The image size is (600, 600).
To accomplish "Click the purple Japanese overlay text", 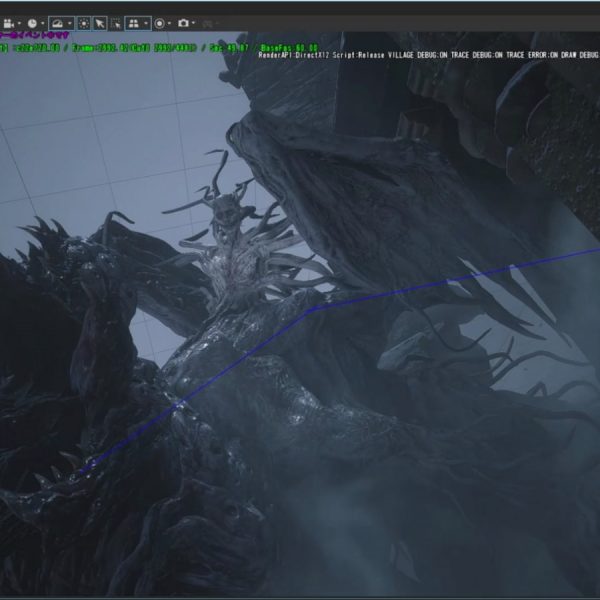I will tap(34, 35).
